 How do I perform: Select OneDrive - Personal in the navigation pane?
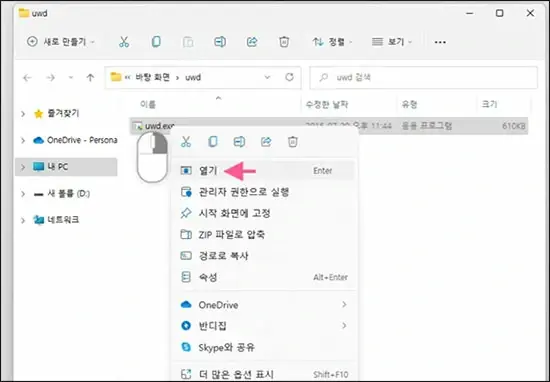click(x=75, y=140)
